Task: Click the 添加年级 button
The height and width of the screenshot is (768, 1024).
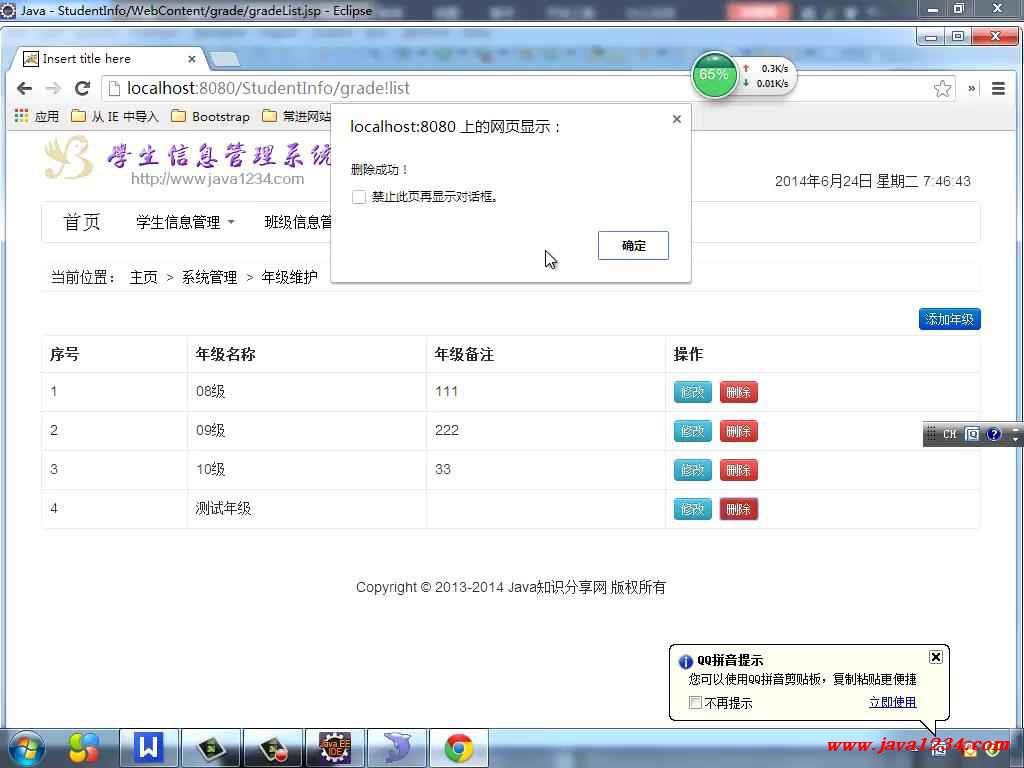Action: click(x=949, y=320)
